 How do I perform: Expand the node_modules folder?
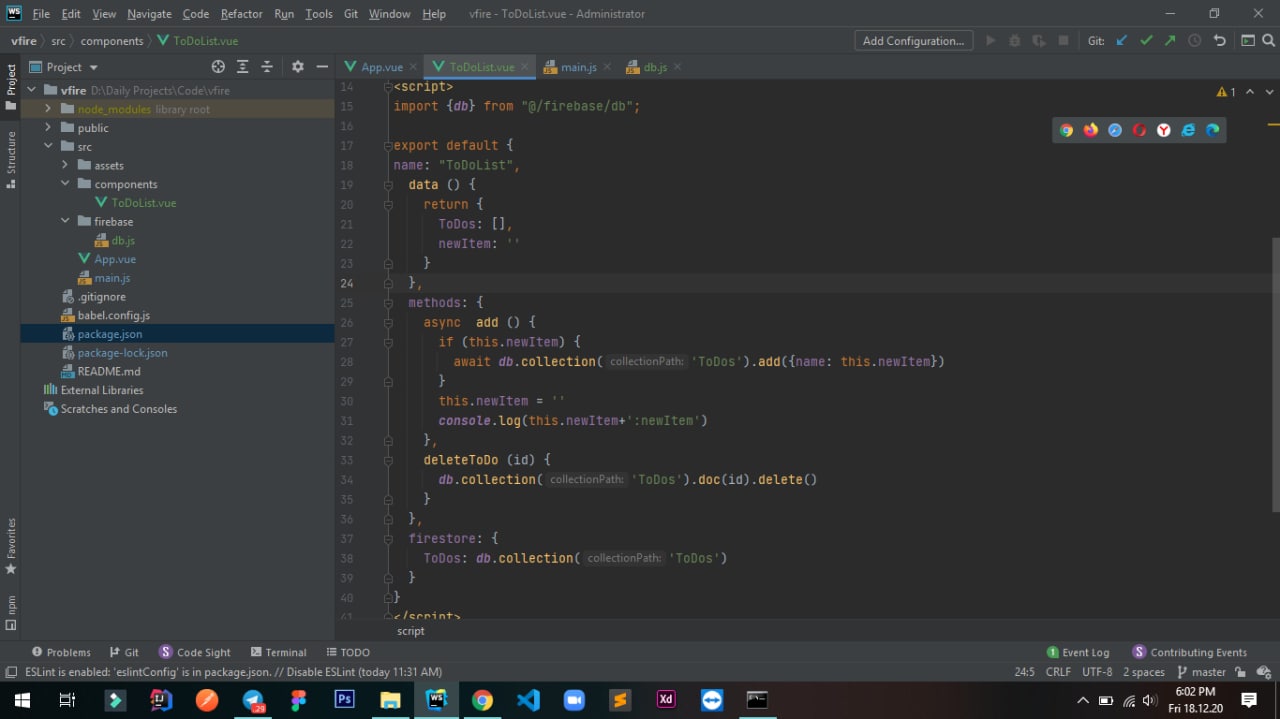point(48,109)
